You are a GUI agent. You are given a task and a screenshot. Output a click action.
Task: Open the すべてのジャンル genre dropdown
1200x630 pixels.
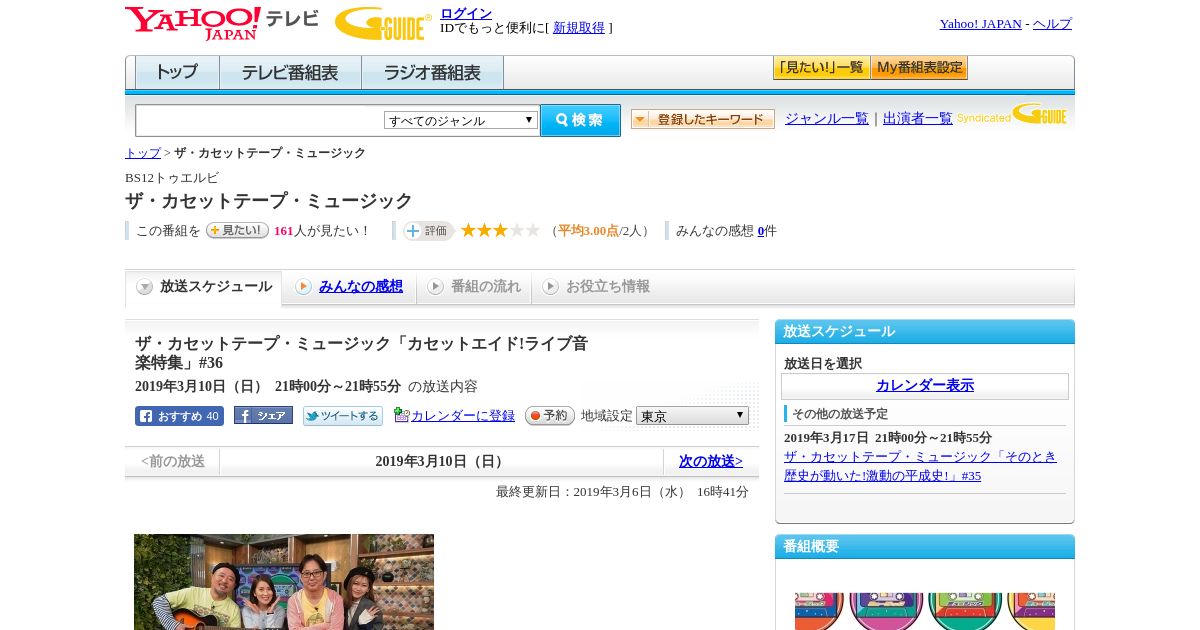point(461,120)
